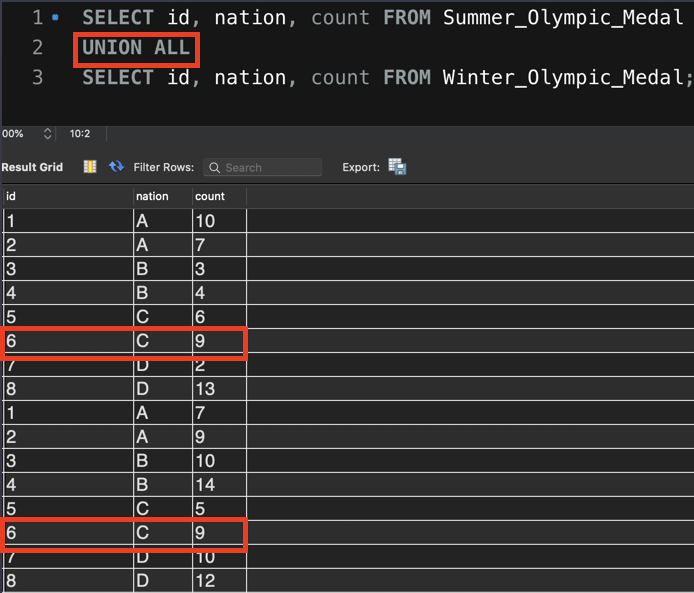The height and width of the screenshot is (593, 694).
Task: Click the export recordset icon
Action: (x=397, y=167)
